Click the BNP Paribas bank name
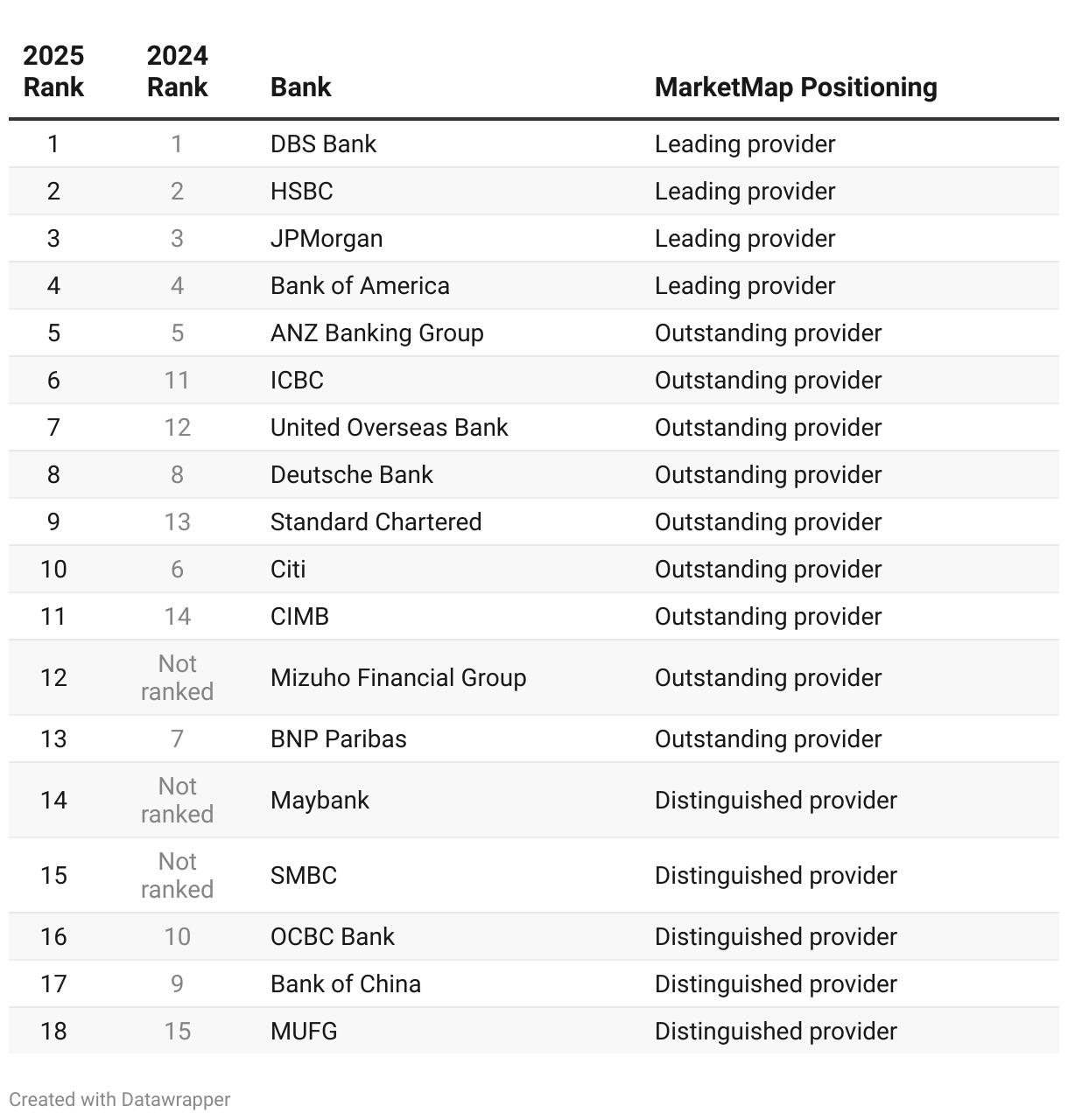The image size is (1068, 1120). click(338, 739)
